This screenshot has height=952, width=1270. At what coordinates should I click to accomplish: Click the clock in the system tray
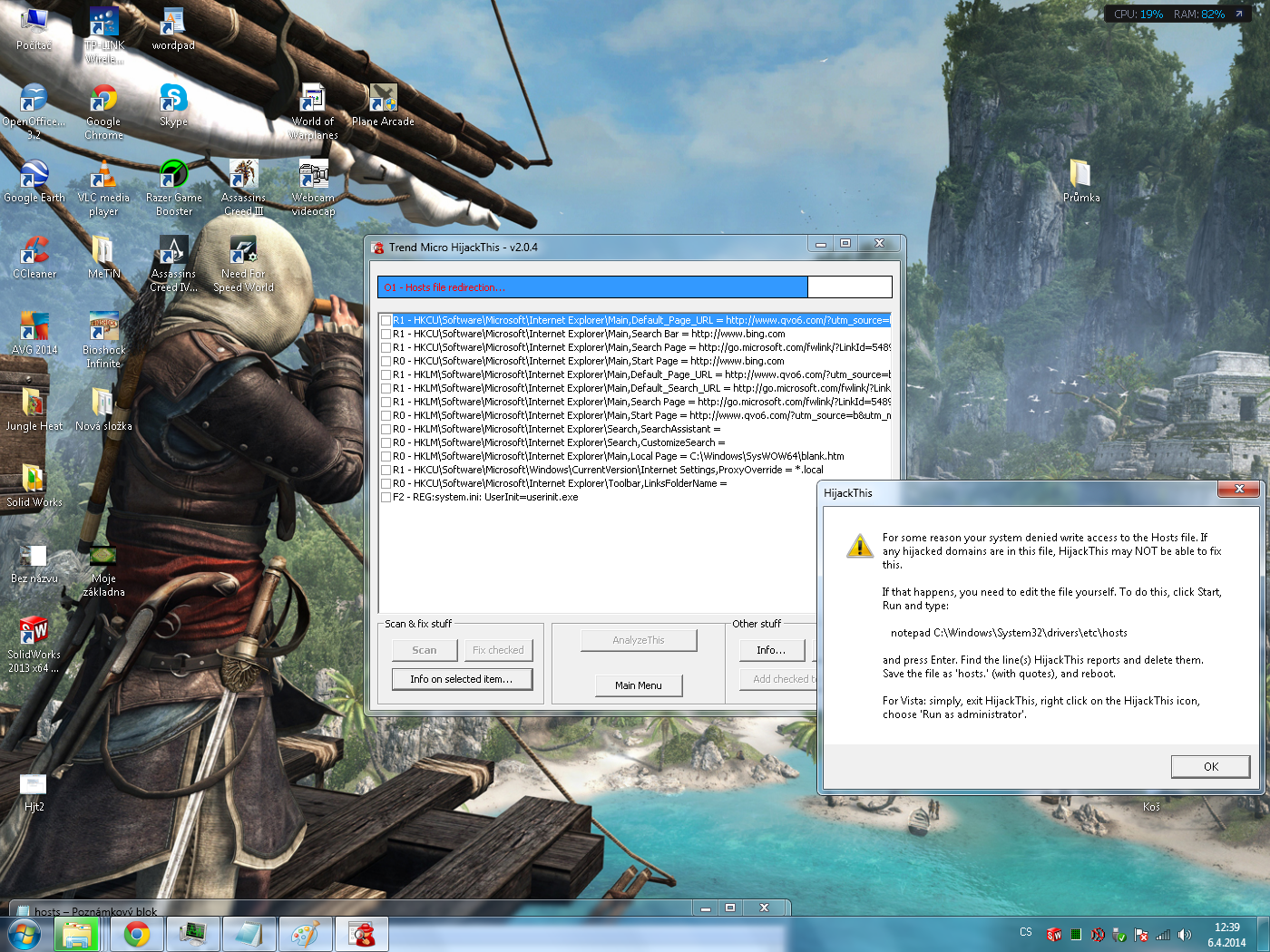pyautogui.click(x=1226, y=934)
